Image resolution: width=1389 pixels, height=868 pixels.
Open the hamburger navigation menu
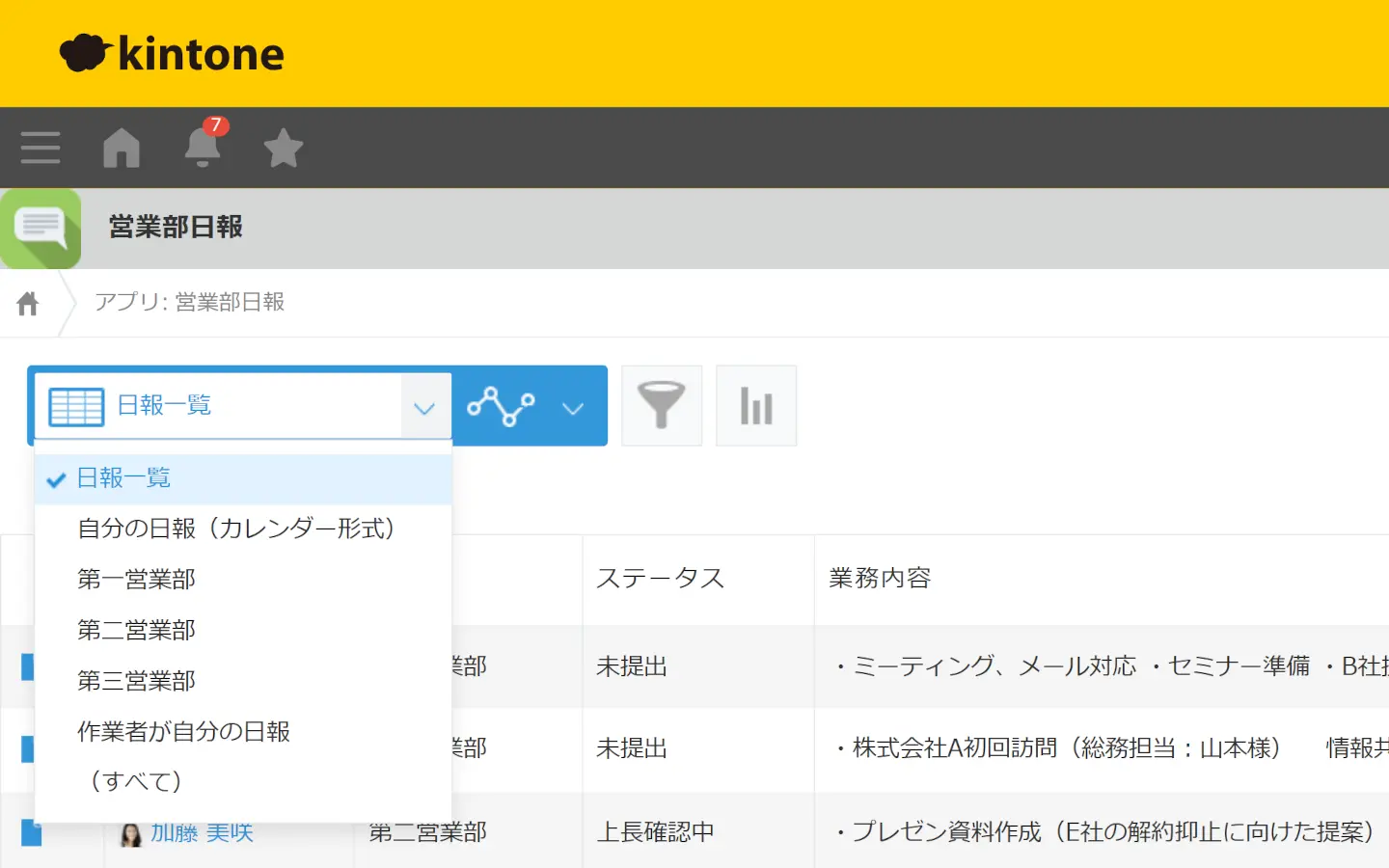pos(41,148)
